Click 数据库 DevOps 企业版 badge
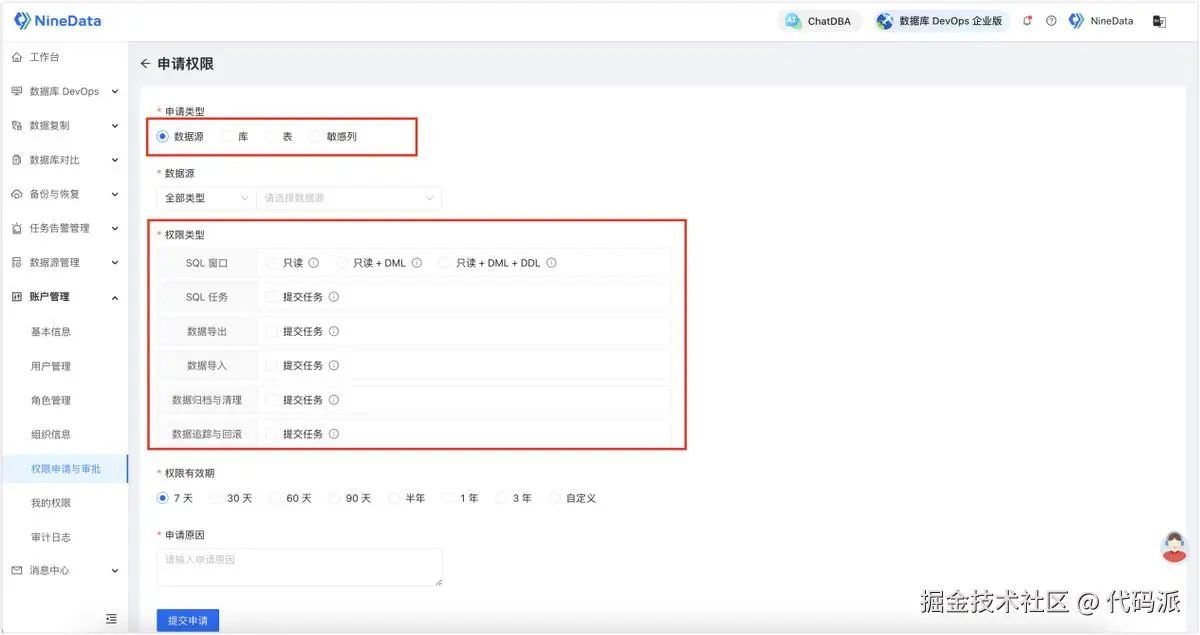The width and height of the screenshot is (1200, 635). 940,21
